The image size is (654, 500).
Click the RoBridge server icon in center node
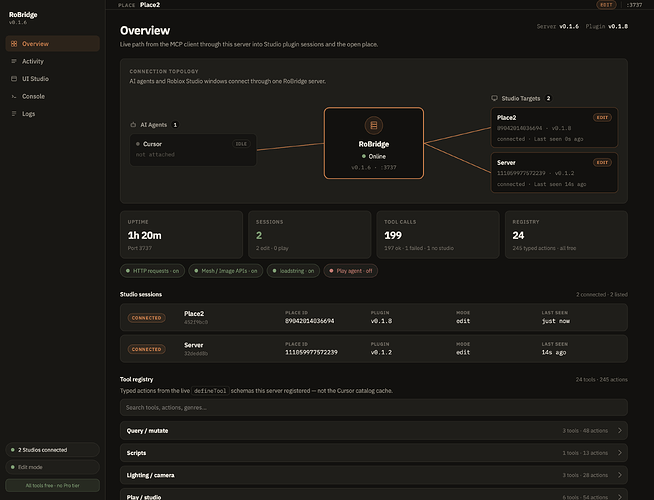coord(374,125)
